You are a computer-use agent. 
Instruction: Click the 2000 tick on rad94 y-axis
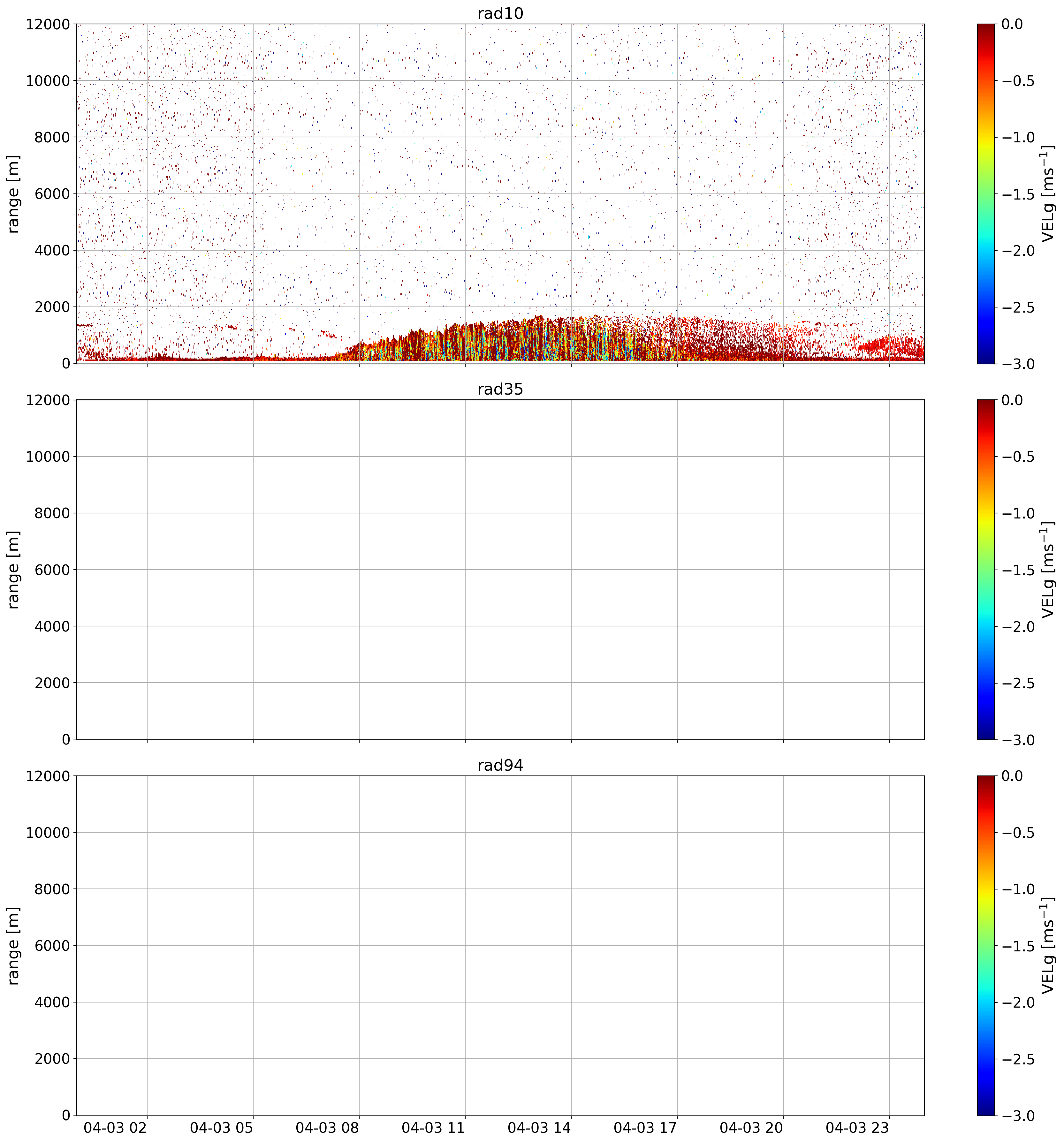(x=52, y=1059)
